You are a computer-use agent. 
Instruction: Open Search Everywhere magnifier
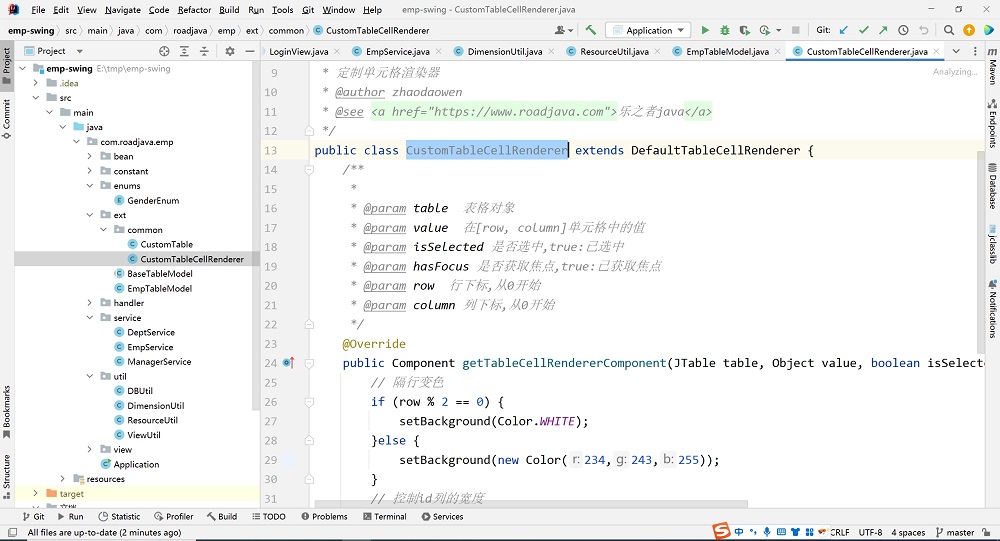tap(949, 30)
